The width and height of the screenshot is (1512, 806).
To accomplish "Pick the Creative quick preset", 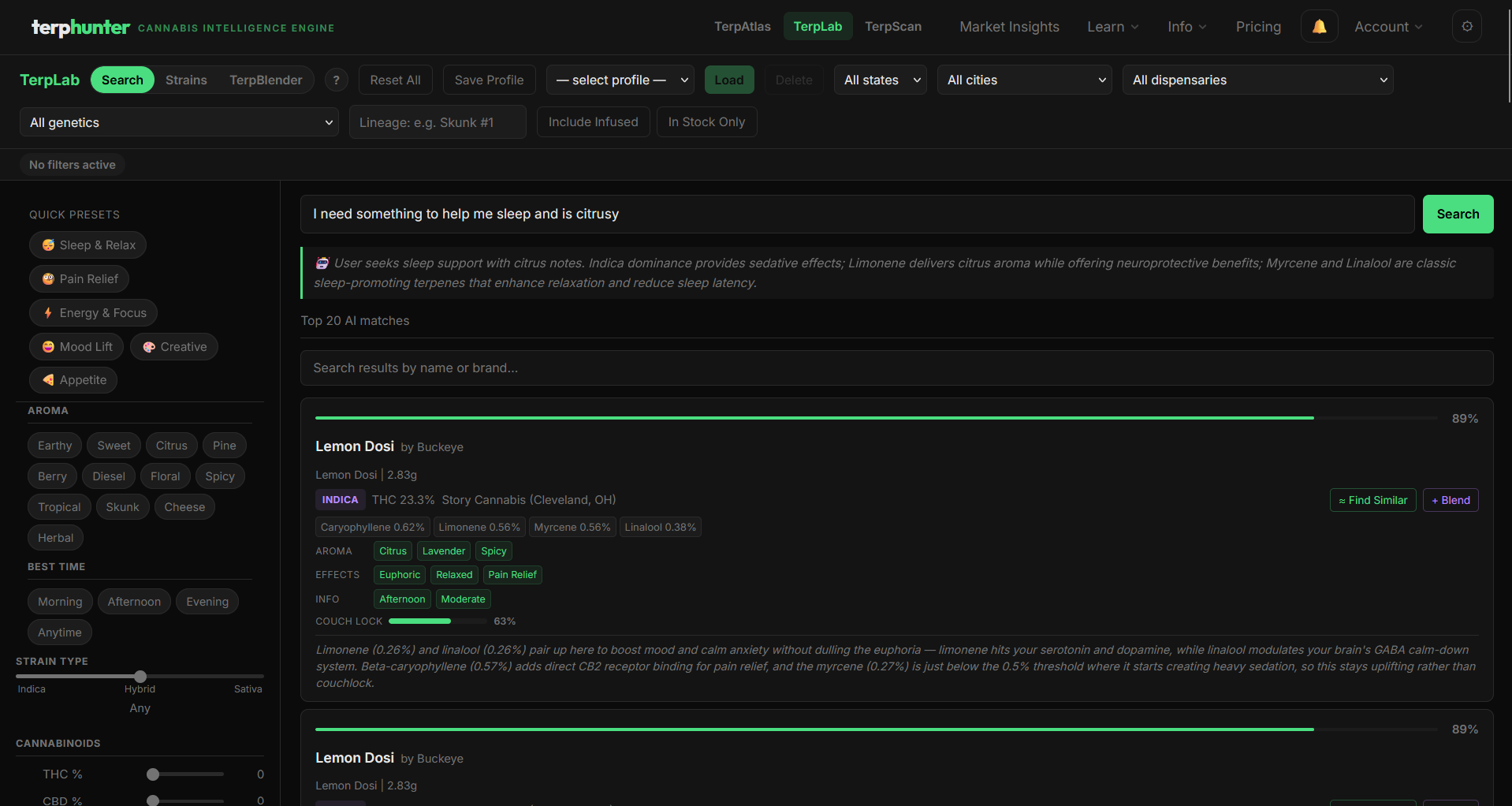I will (x=174, y=346).
